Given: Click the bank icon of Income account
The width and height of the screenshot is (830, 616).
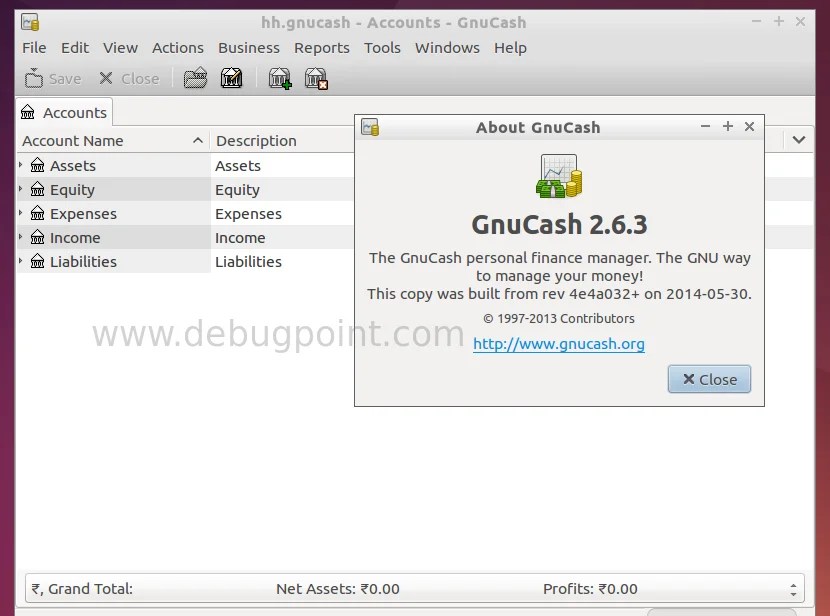Looking at the screenshot, I should pos(38,237).
